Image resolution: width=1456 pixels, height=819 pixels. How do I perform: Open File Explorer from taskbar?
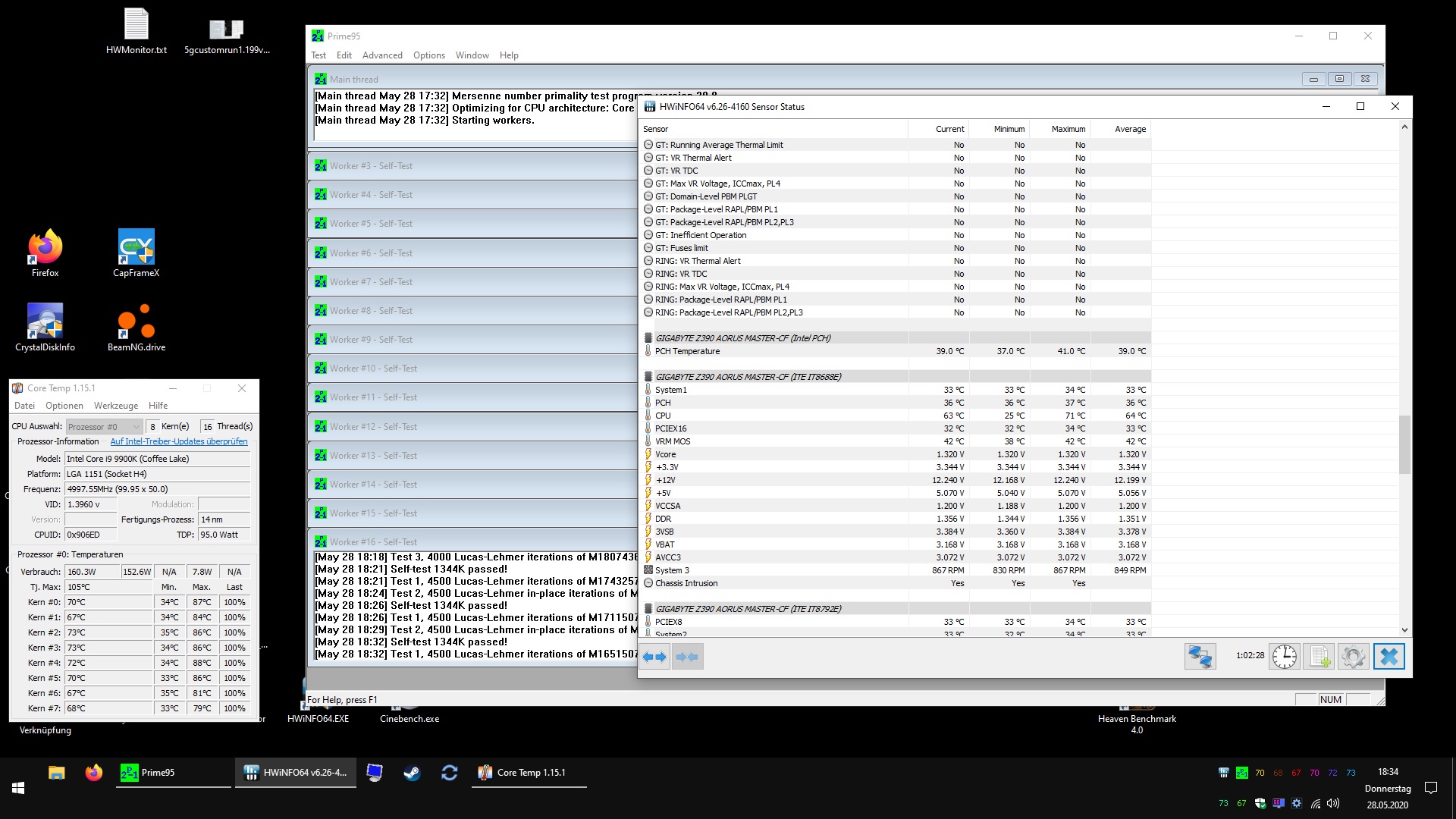57,773
